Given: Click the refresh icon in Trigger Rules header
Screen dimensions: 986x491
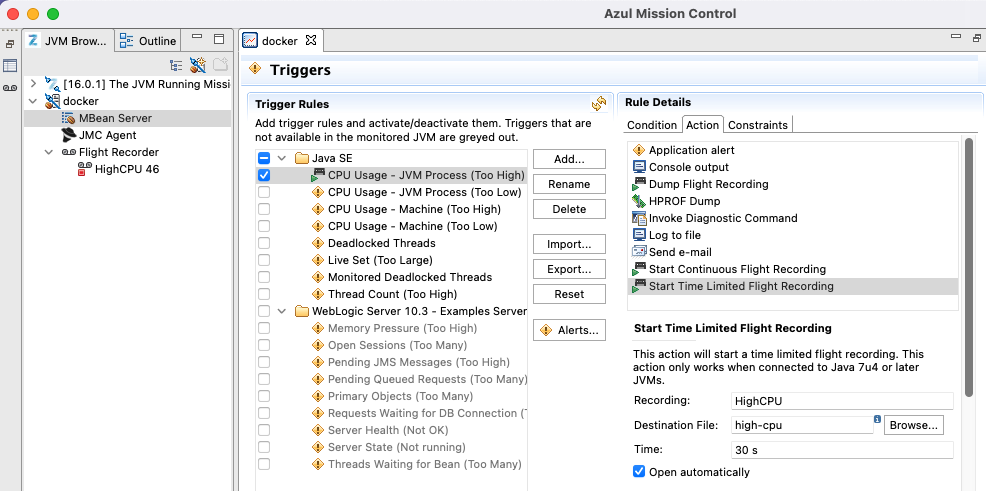Looking at the screenshot, I should [599, 103].
